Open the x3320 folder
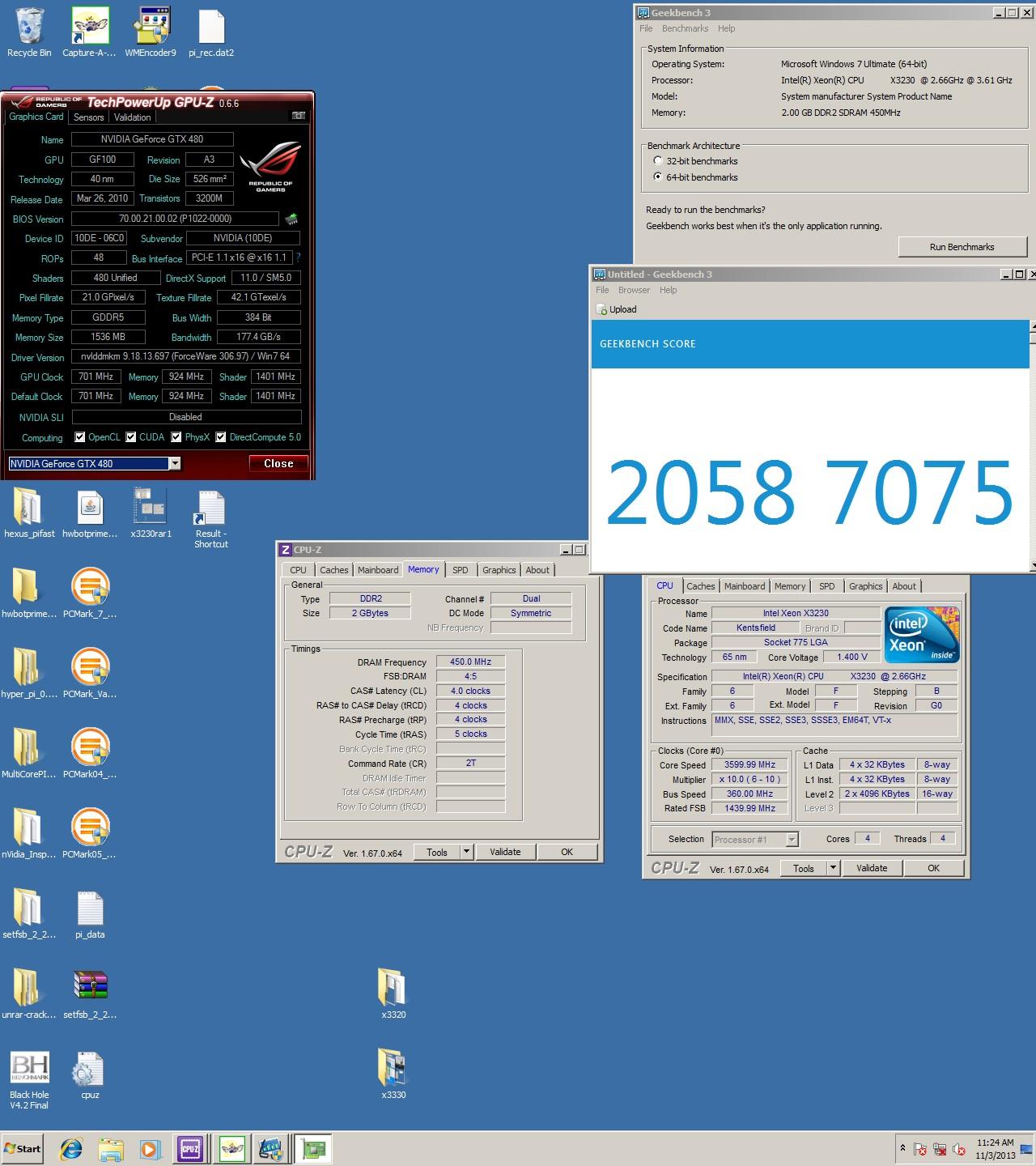The height and width of the screenshot is (1166, 1036). coord(393,988)
